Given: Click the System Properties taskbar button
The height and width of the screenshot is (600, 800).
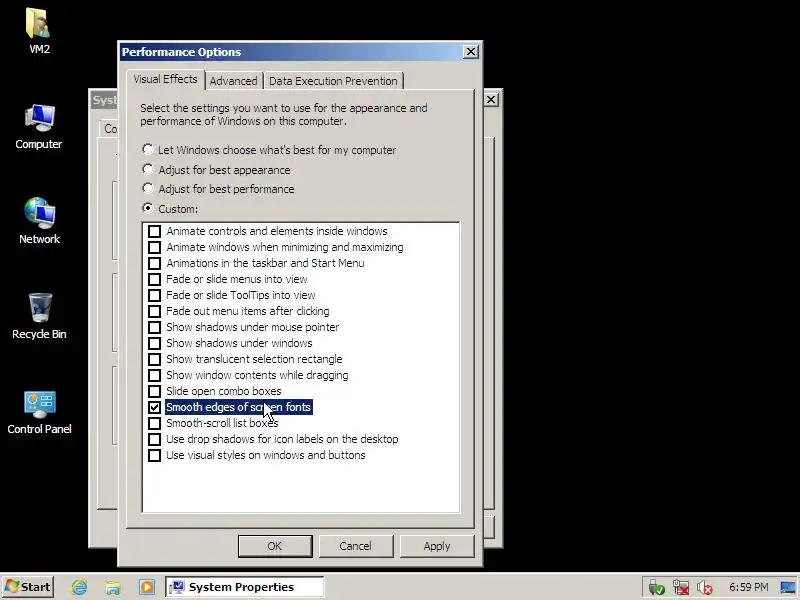Looking at the screenshot, I should [x=244, y=587].
